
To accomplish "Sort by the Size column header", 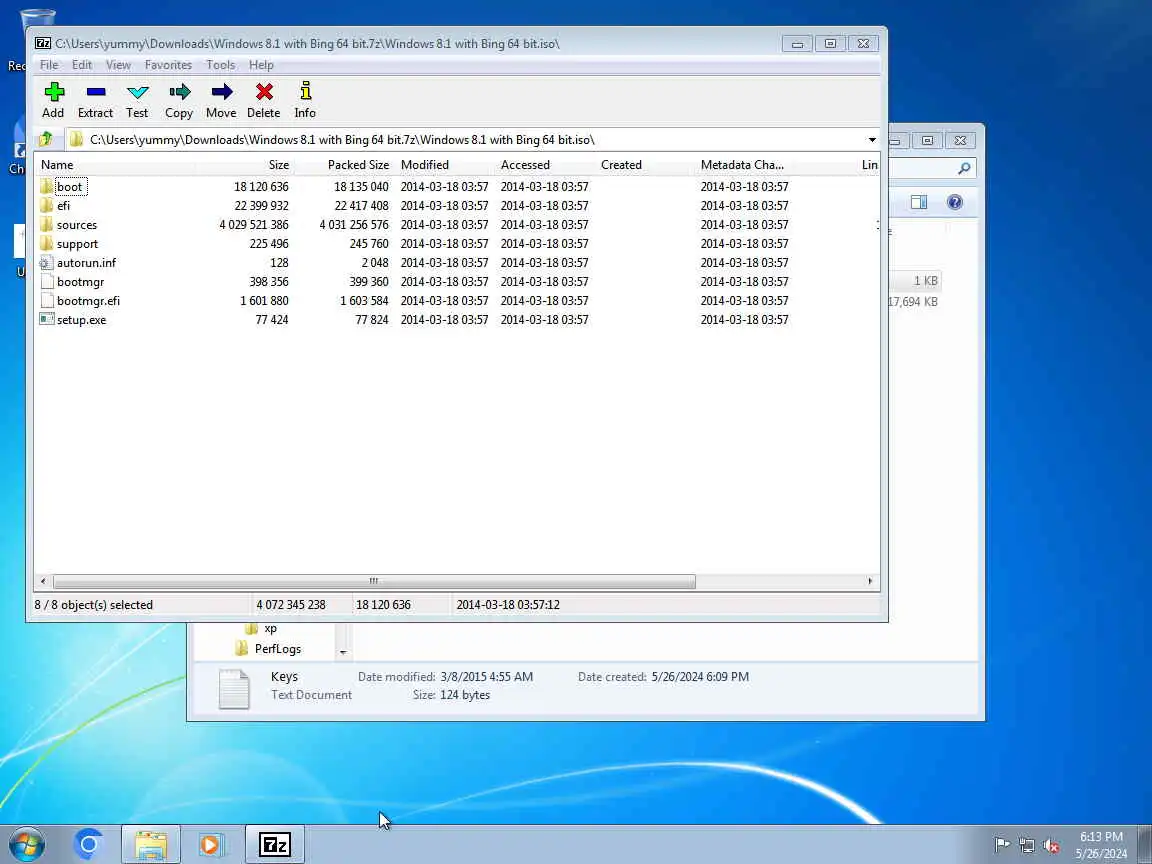I will click(x=245, y=165).
